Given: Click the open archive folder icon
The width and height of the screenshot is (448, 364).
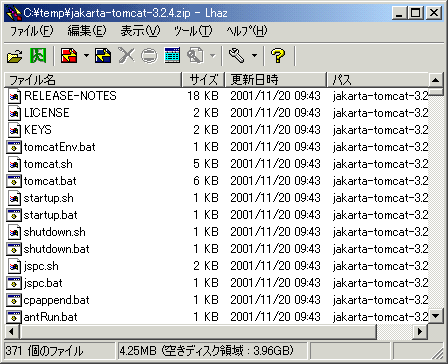Looking at the screenshot, I should (x=14, y=56).
